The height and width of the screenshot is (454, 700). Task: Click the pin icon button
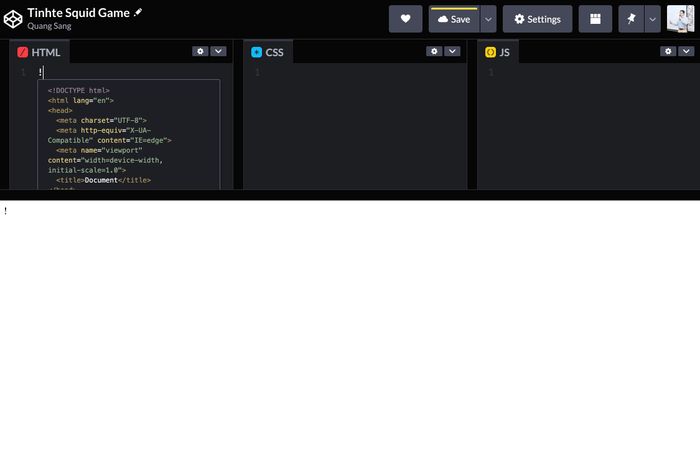coord(631,19)
